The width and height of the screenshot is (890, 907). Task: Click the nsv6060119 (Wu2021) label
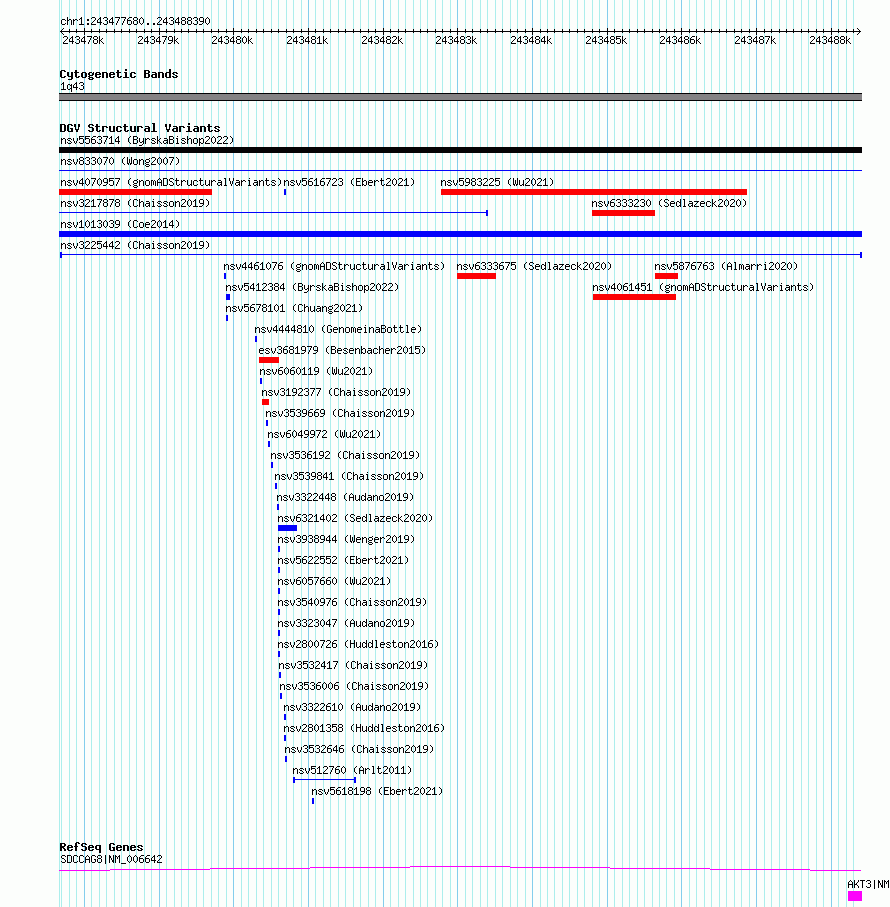[316, 371]
